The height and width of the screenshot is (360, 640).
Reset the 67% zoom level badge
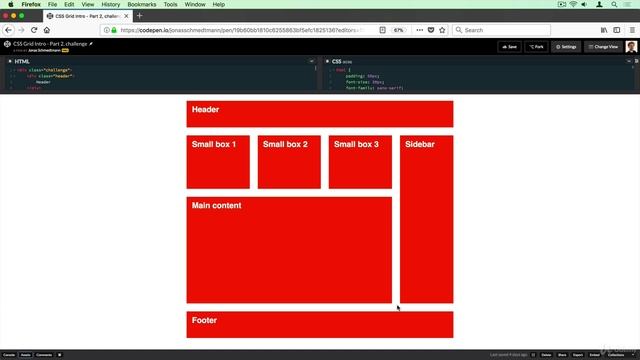pyautogui.click(x=398, y=30)
